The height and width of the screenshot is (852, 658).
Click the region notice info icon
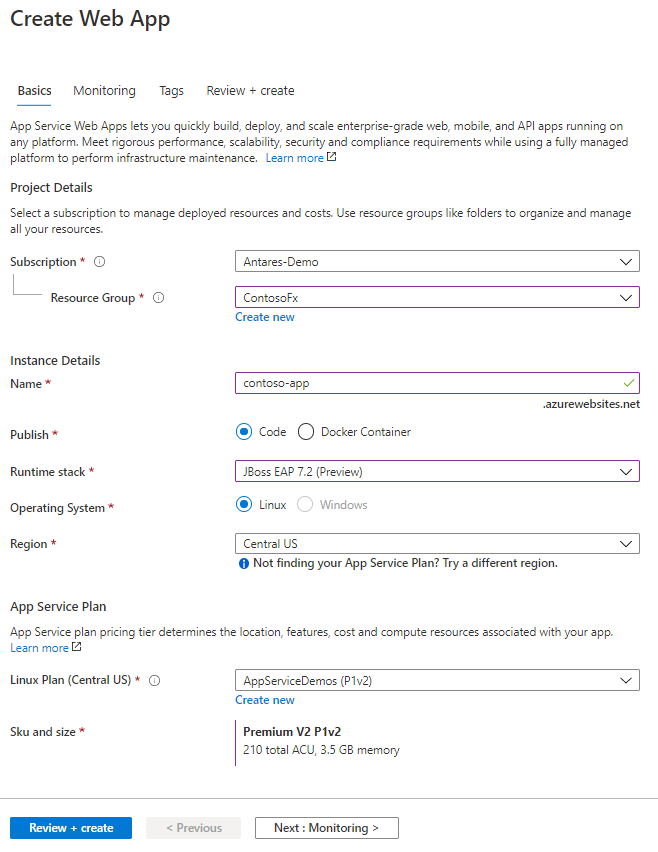[243, 563]
